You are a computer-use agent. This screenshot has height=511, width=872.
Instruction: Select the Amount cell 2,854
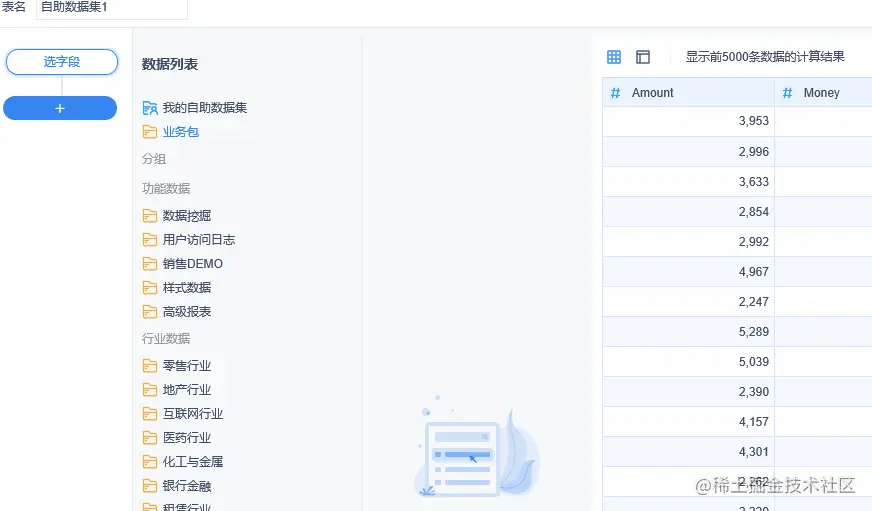coord(688,211)
